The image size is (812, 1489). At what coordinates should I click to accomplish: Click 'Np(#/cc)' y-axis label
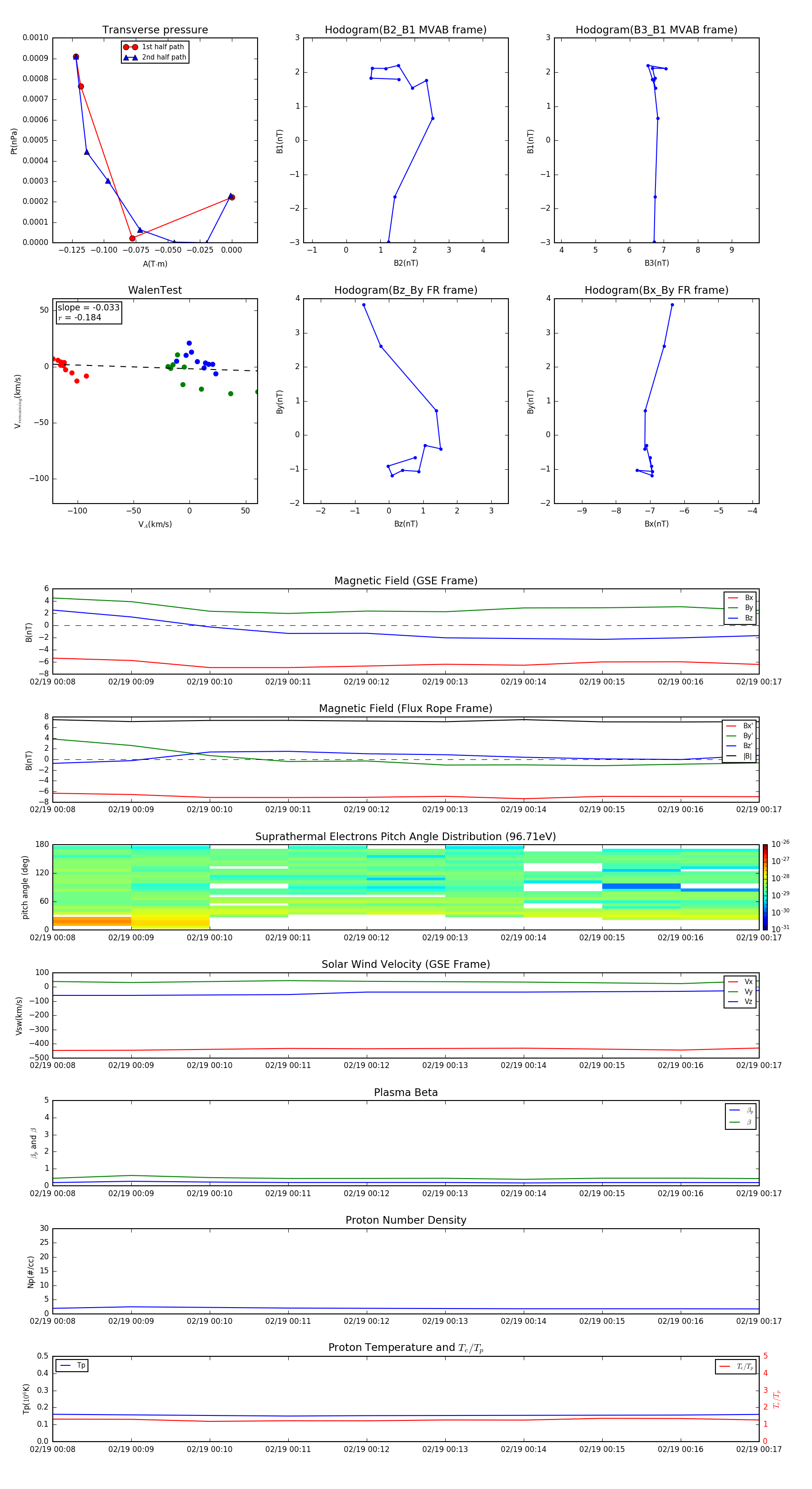pyautogui.click(x=31, y=1272)
